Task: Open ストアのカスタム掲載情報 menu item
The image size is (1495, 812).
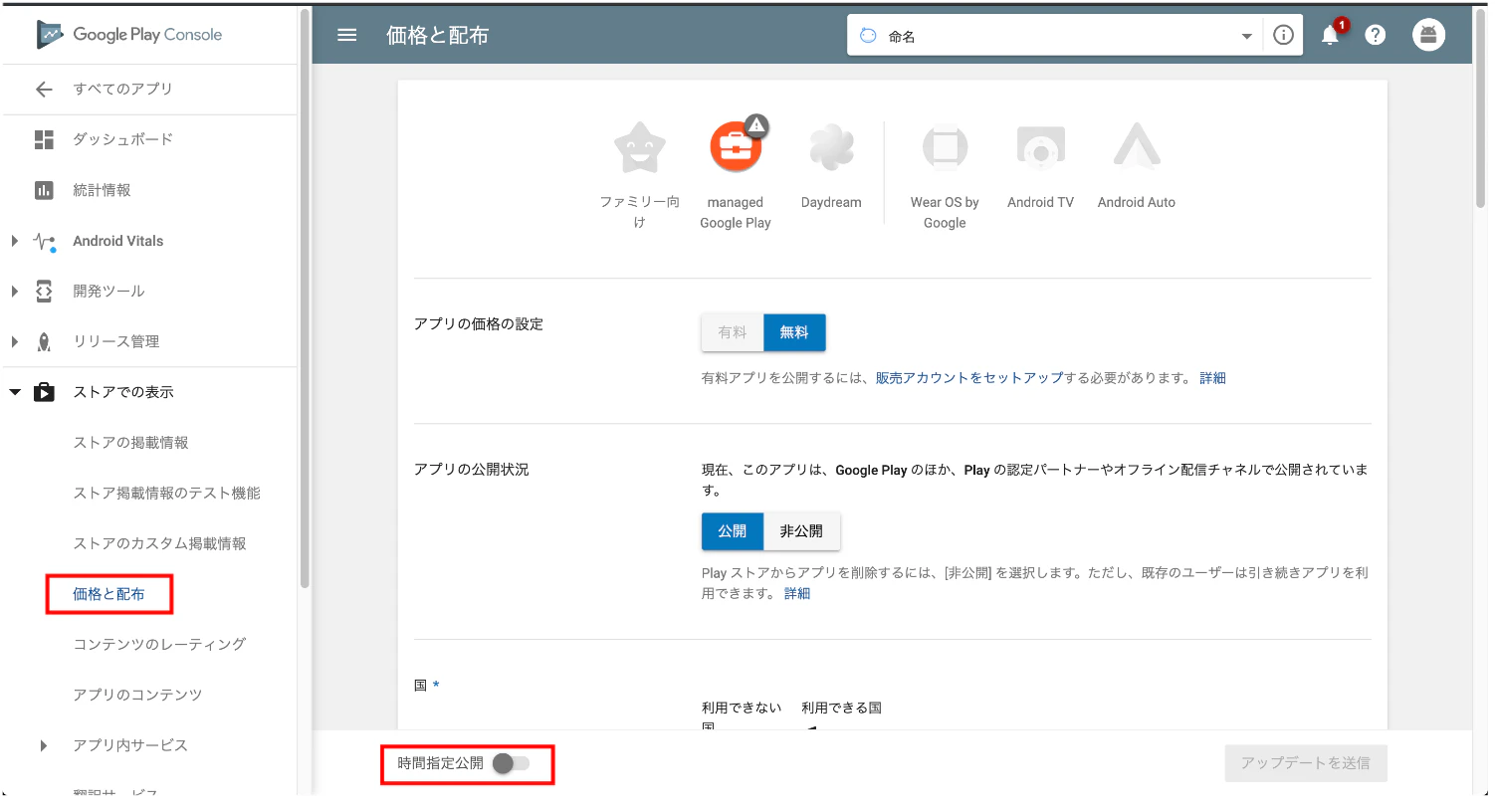Action: [159, 543]
